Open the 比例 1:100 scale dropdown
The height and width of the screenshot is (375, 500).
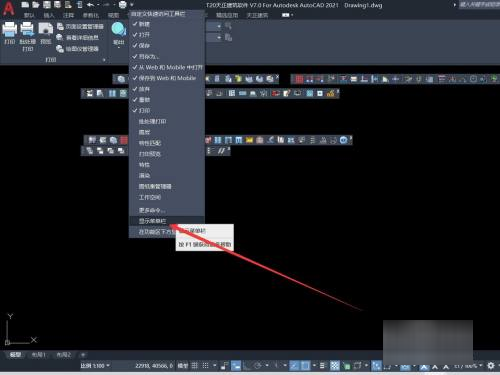(x=95, y=366)
